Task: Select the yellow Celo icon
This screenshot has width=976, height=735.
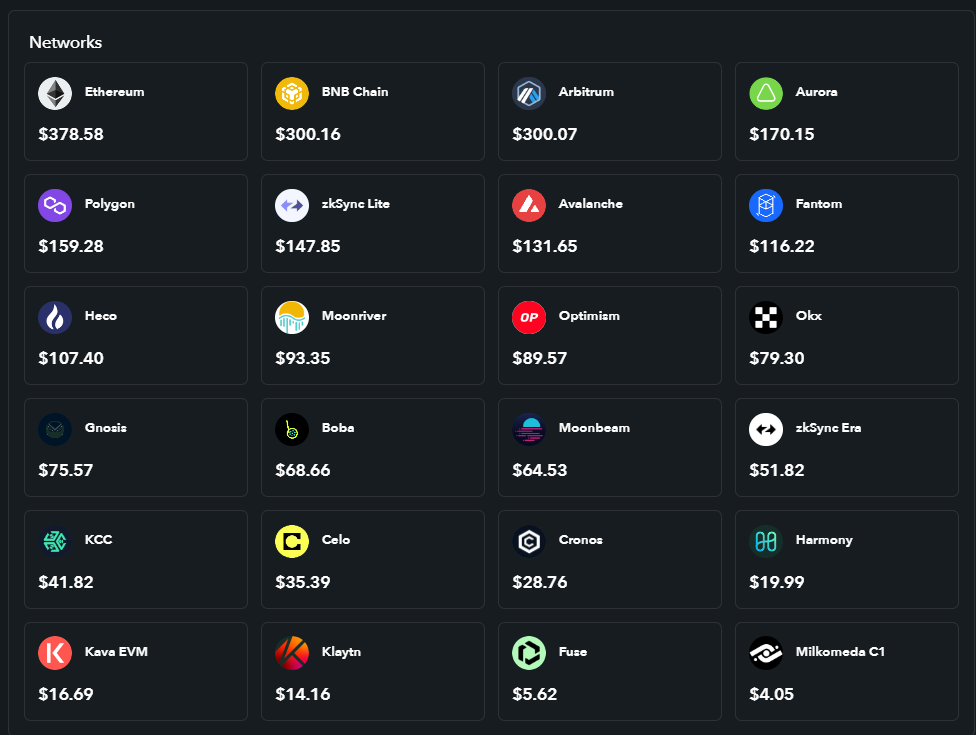Action: point(292,541)
